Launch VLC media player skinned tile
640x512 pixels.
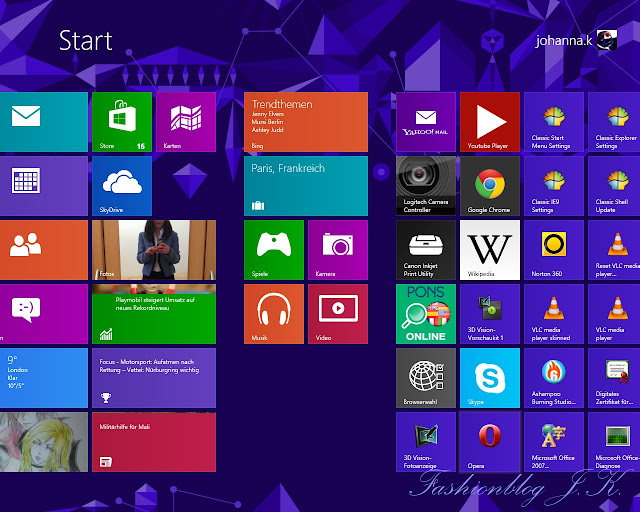tap(554, 314)
